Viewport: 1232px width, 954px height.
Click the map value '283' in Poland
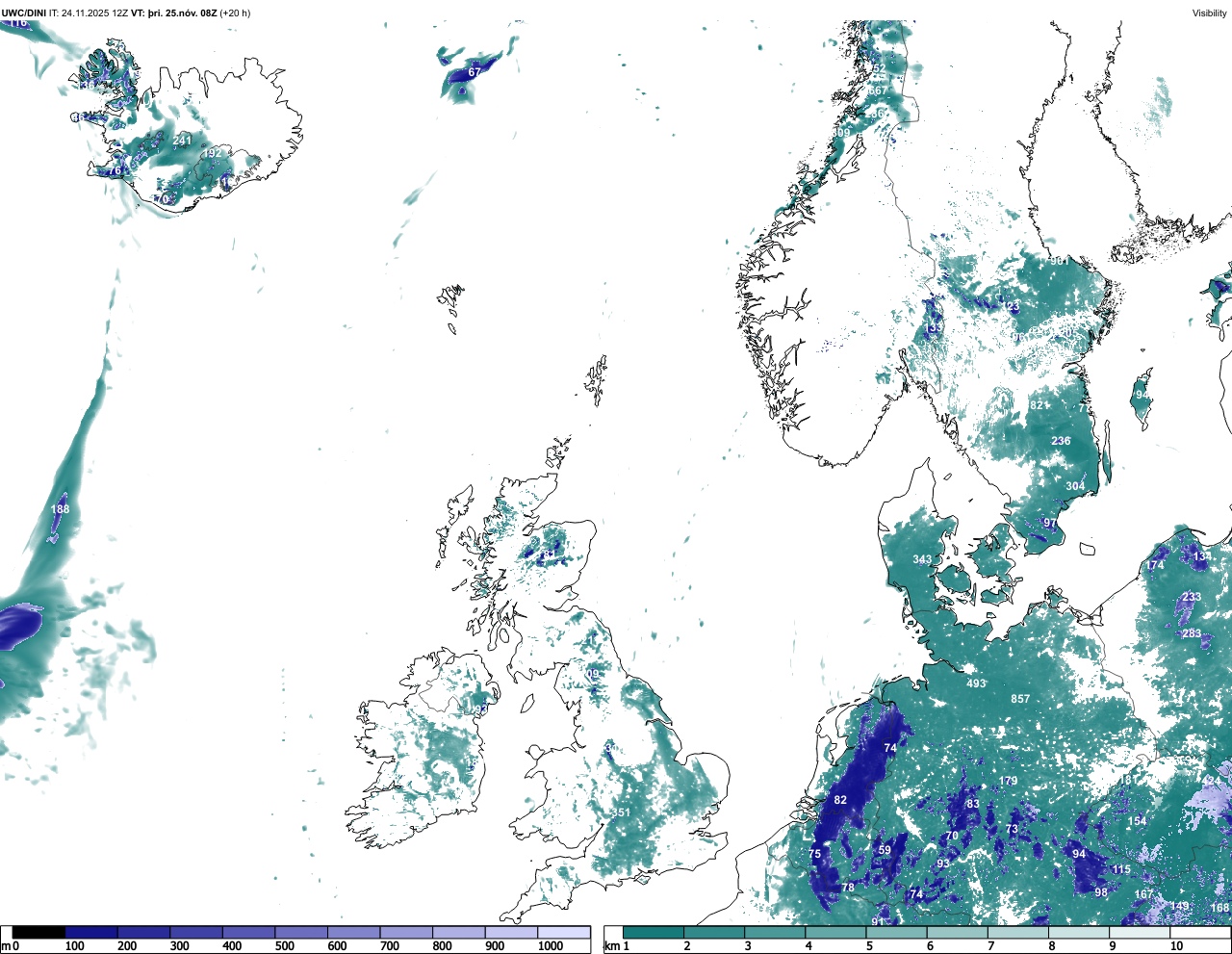1192,633
